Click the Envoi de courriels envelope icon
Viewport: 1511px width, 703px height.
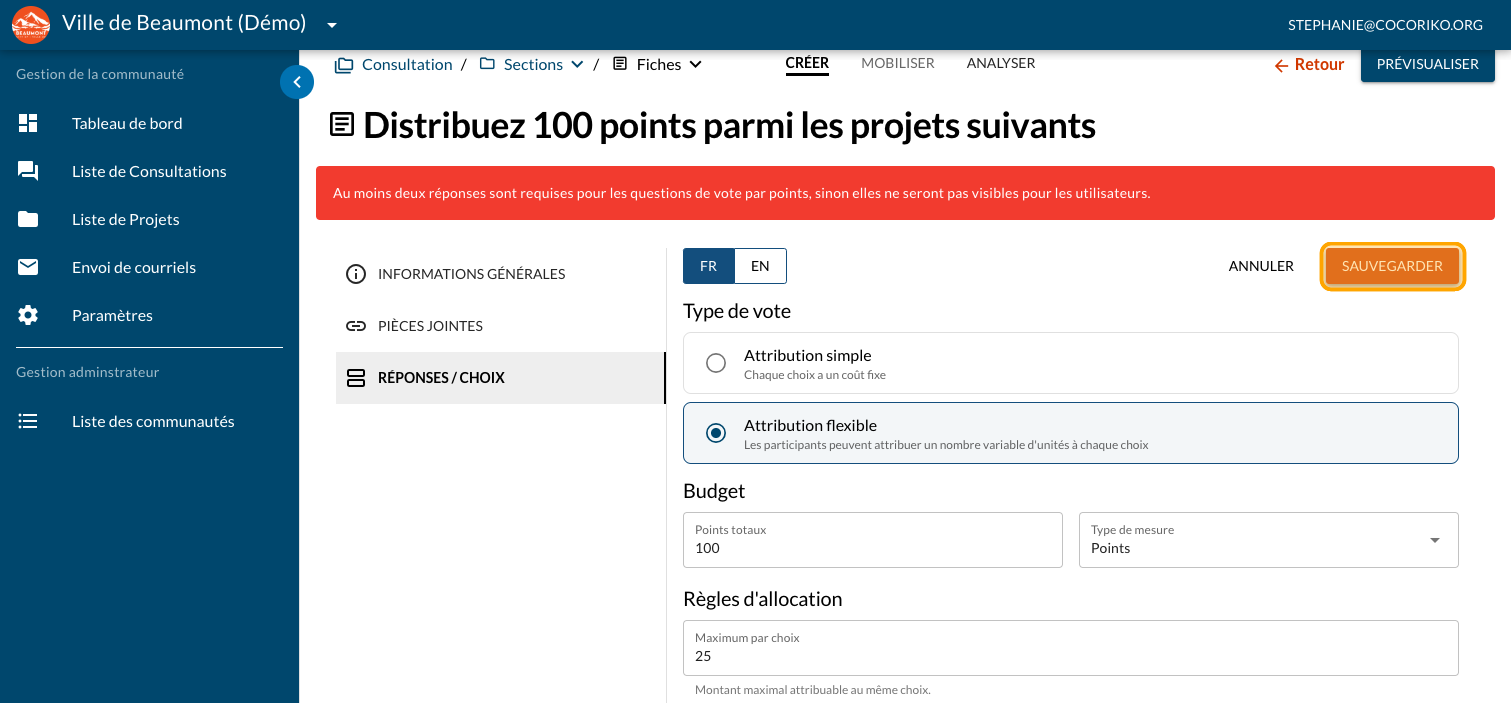[28, 267]
